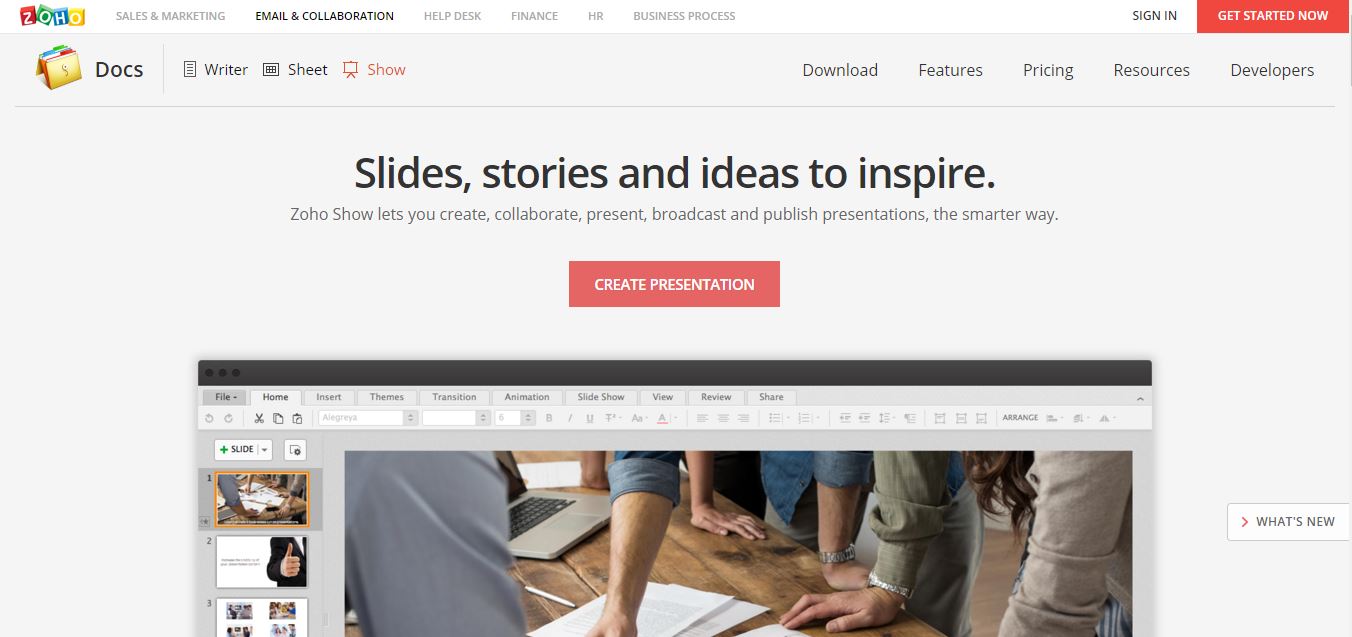The height and width of the screenshot is (637, 1352).
Task: Click the Docs folder icon
Action: click(x=59, y=69)
